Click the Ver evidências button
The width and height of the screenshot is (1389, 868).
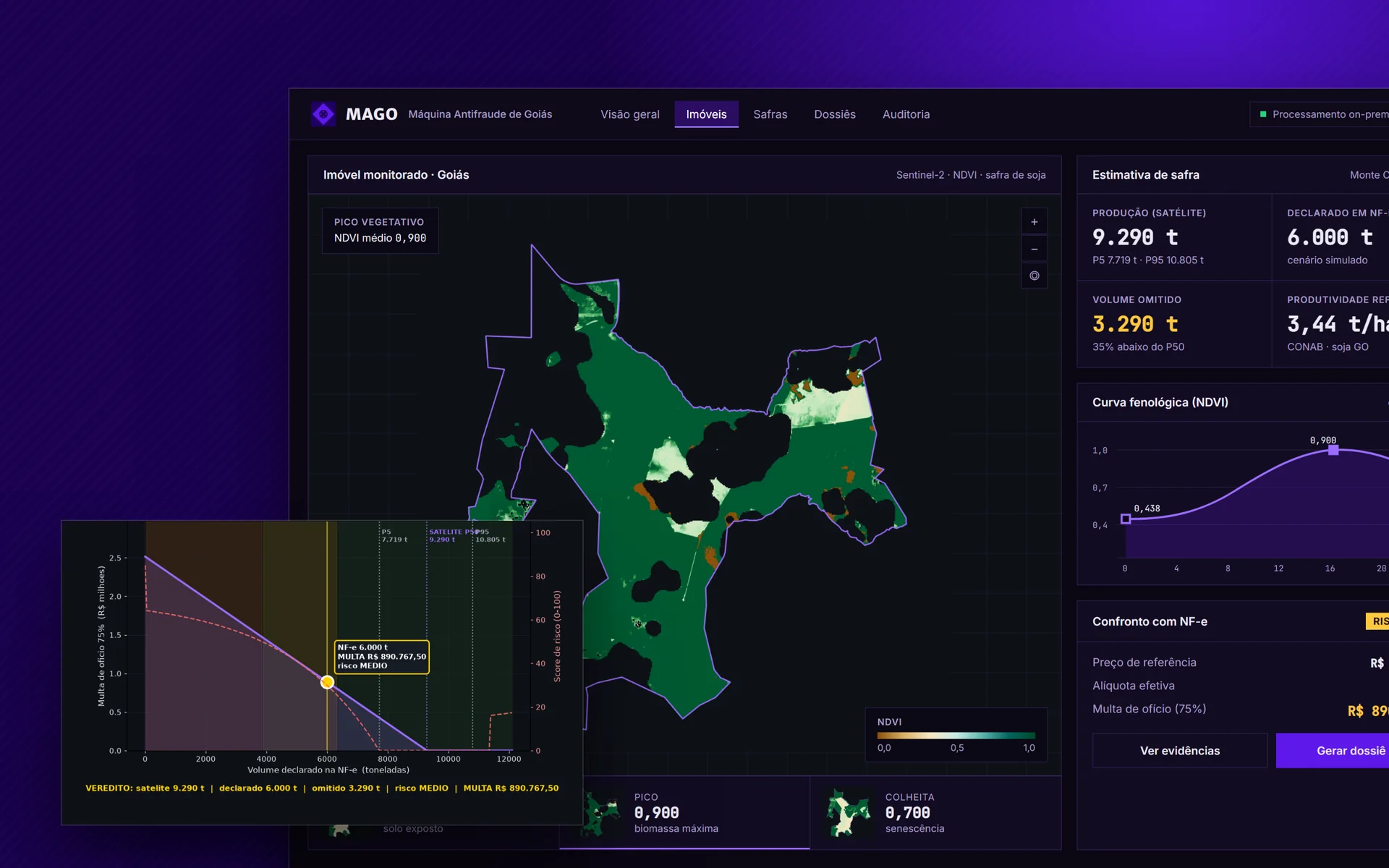click(x=1179, y=751)
